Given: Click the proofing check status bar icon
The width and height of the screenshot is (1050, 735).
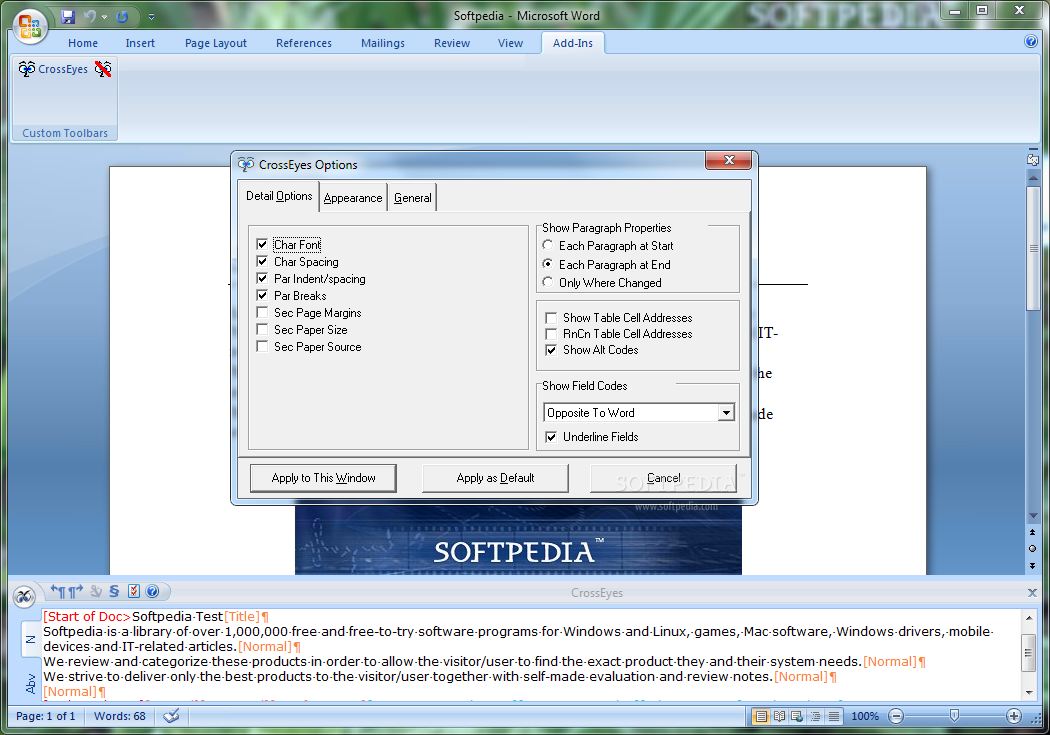Looking at the screenshot, I should click(x=171, y=716).
